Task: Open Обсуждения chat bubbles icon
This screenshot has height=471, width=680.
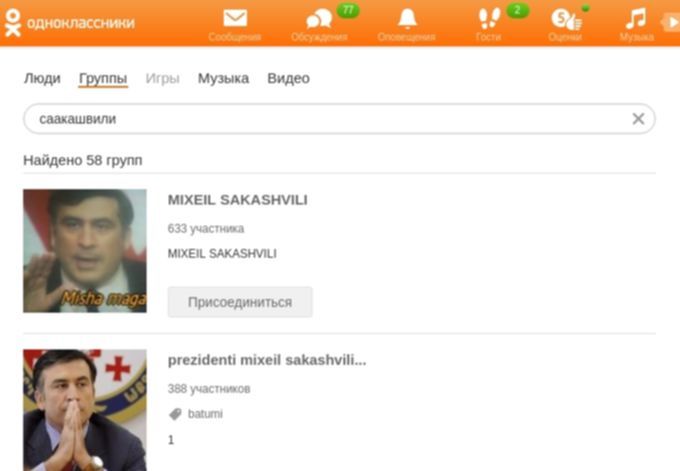Action: (319, 20)
